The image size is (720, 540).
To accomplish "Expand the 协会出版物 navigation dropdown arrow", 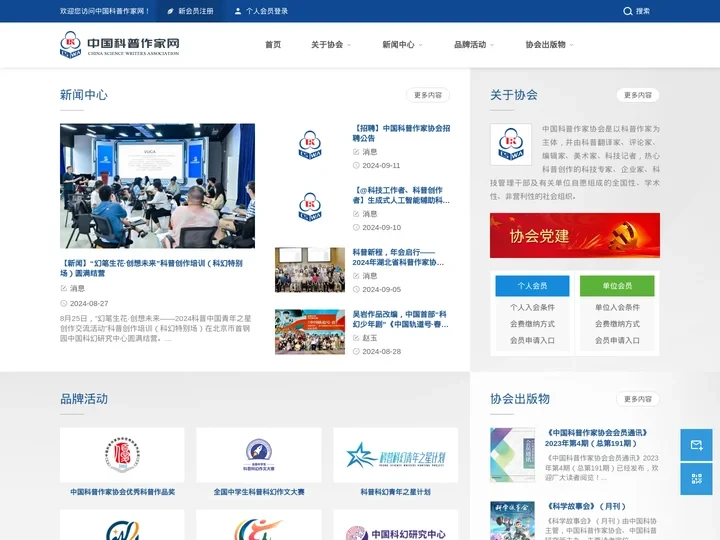I will coord(571,45).
